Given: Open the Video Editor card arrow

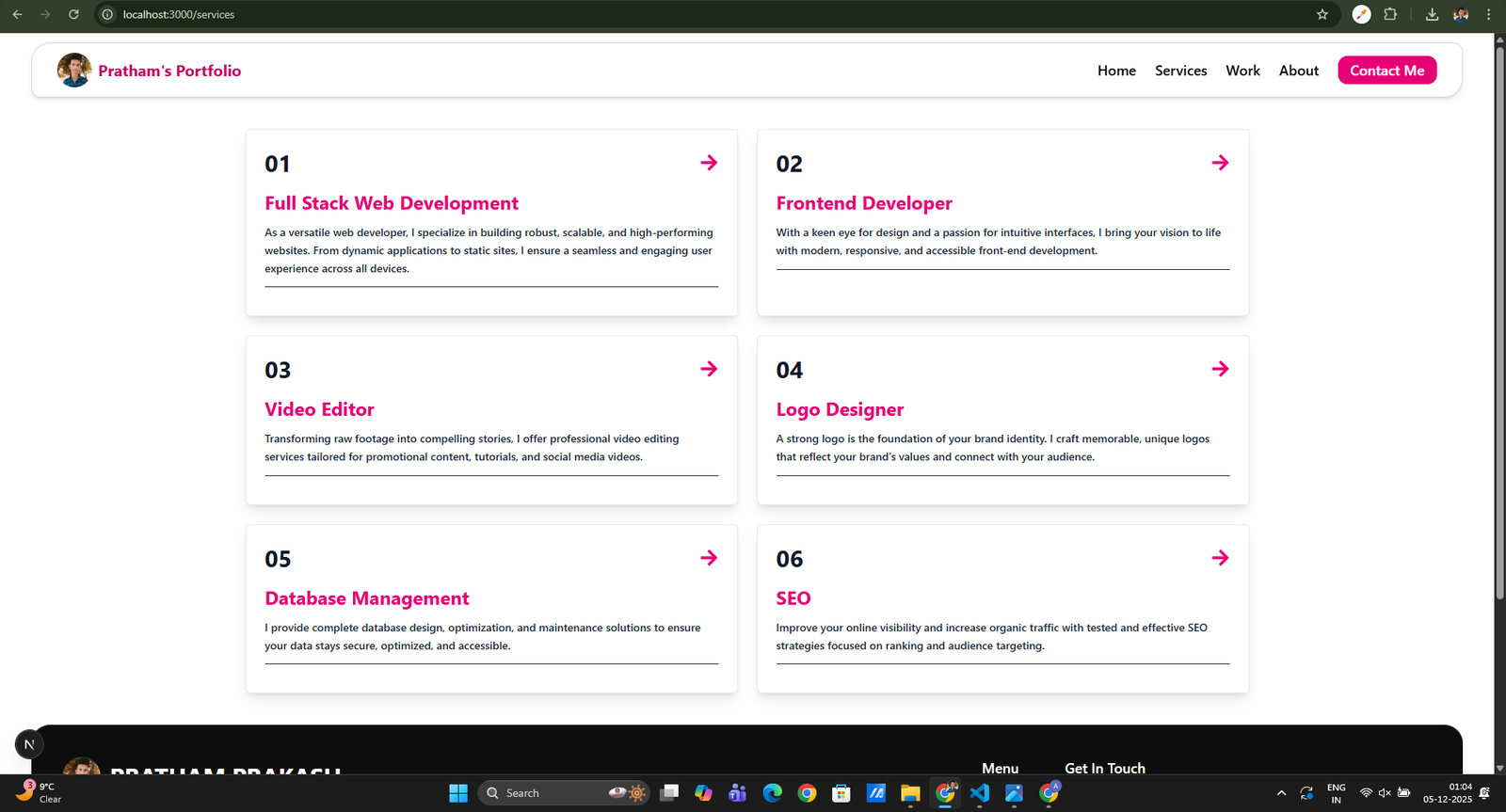Looking at the screenshot, I should tap(709, 369).
